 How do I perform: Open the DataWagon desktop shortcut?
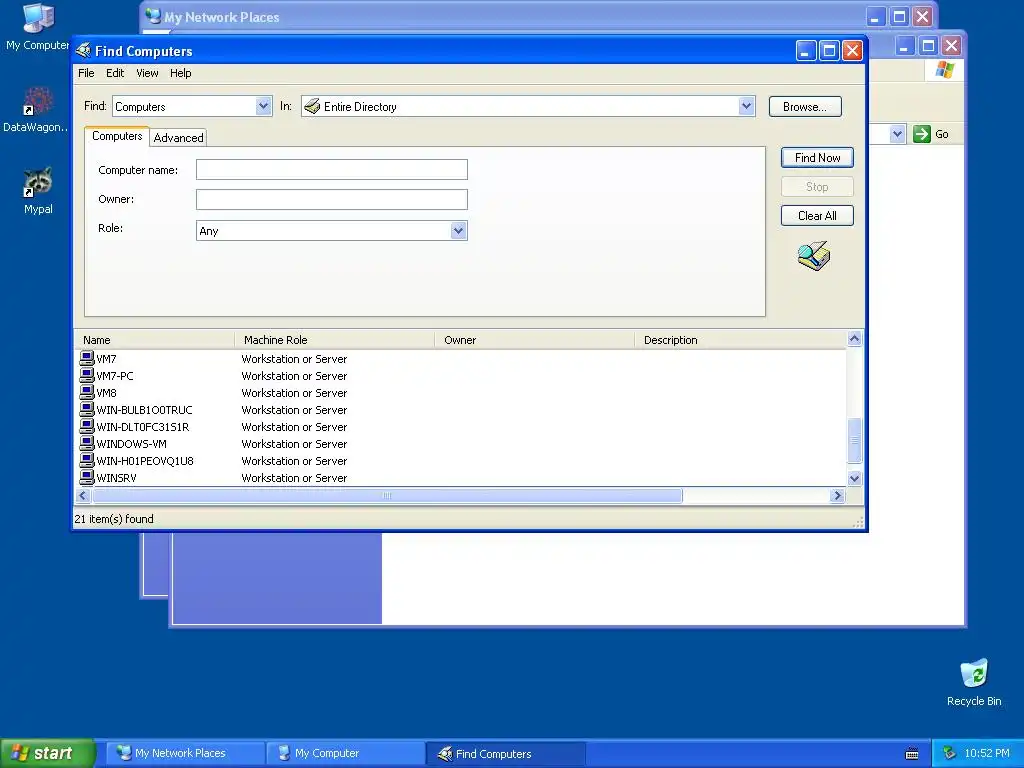(x=37, y=110)
